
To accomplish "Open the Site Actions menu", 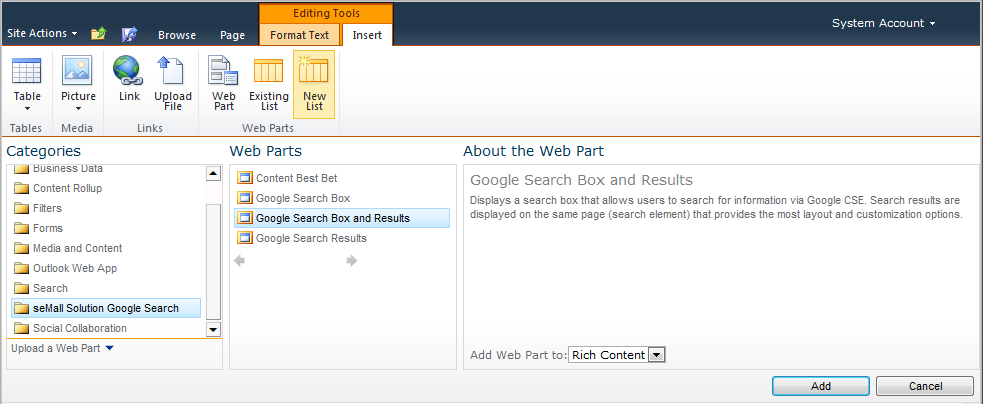I will tap(42, 33).
